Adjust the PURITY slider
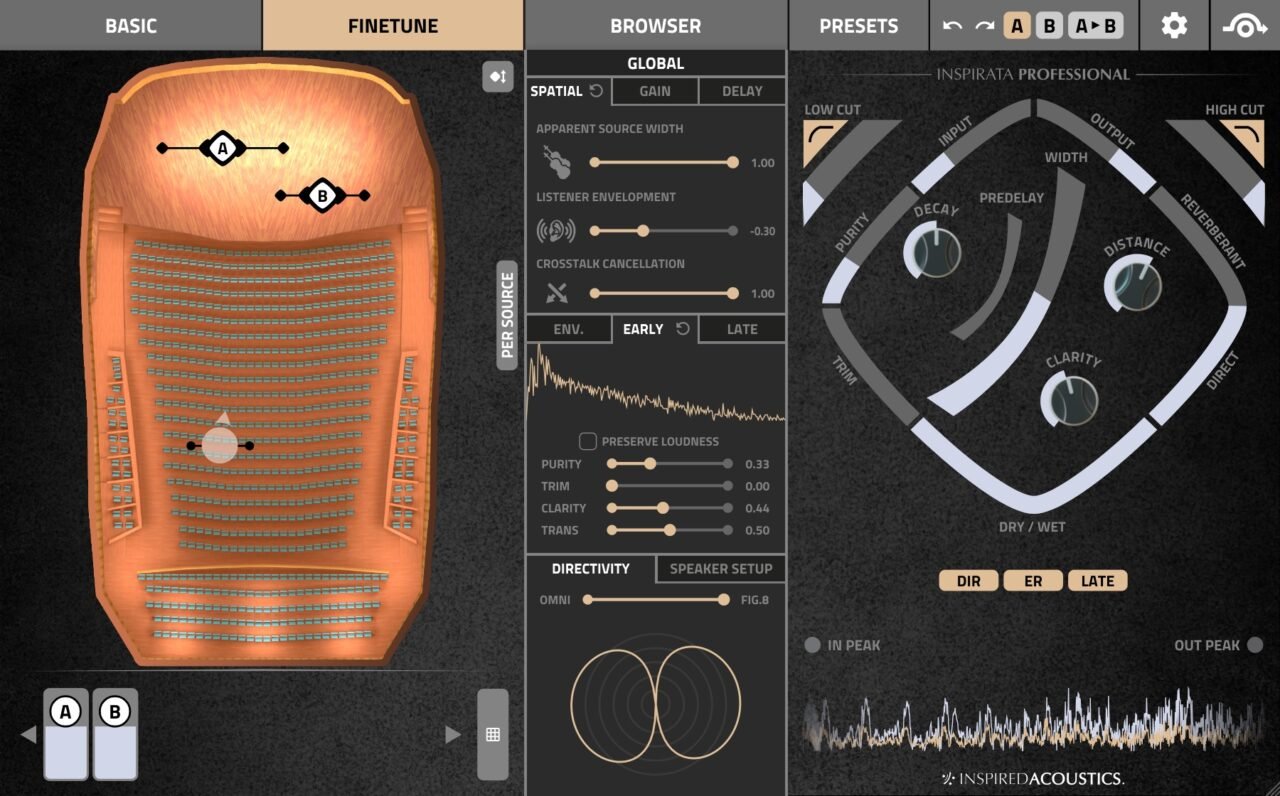Image resolution: width=1280 pixels, height=796 pixels. (x=672, y=464)
